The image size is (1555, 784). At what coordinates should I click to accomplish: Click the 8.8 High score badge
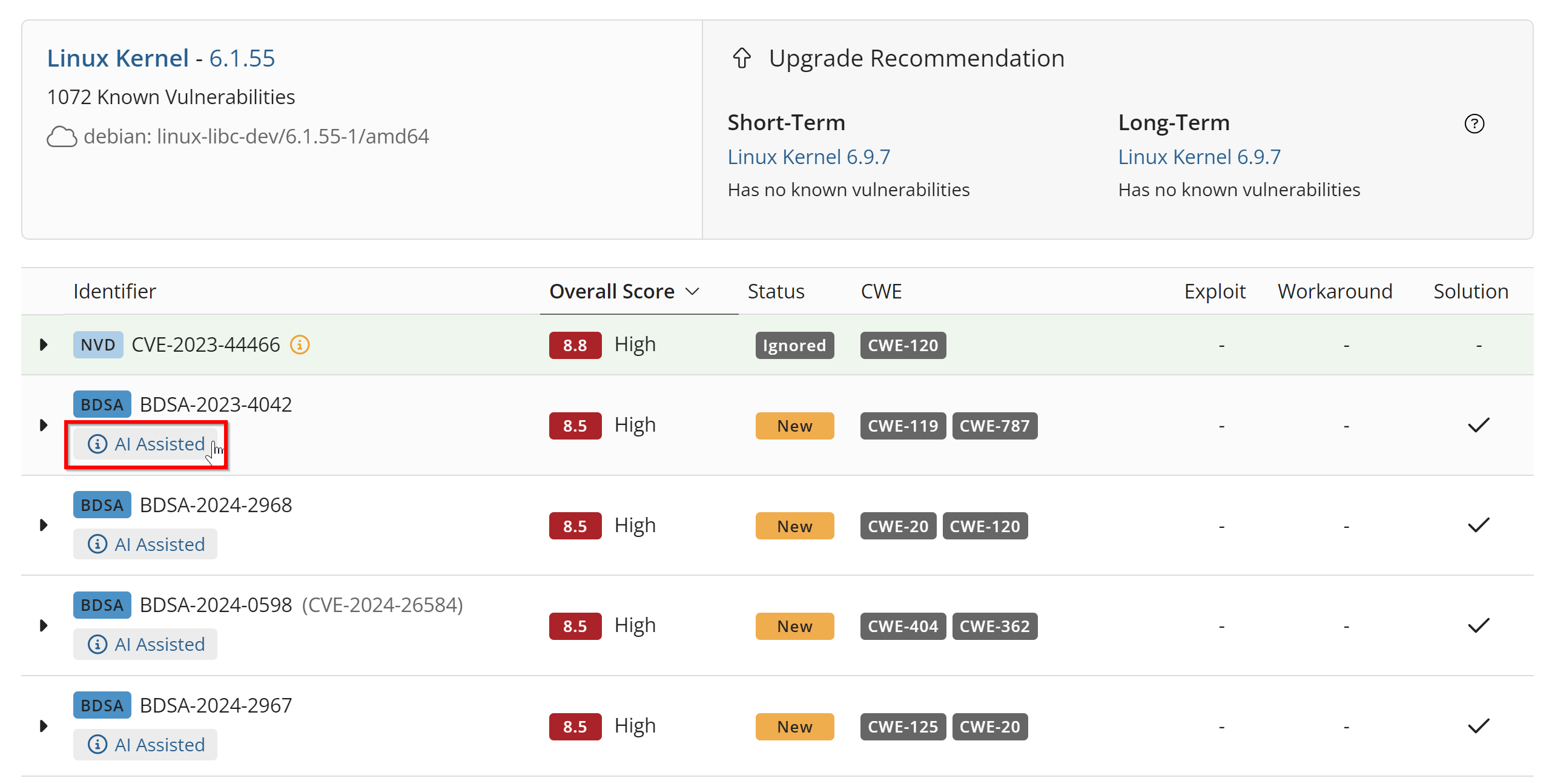pos(575,344)
